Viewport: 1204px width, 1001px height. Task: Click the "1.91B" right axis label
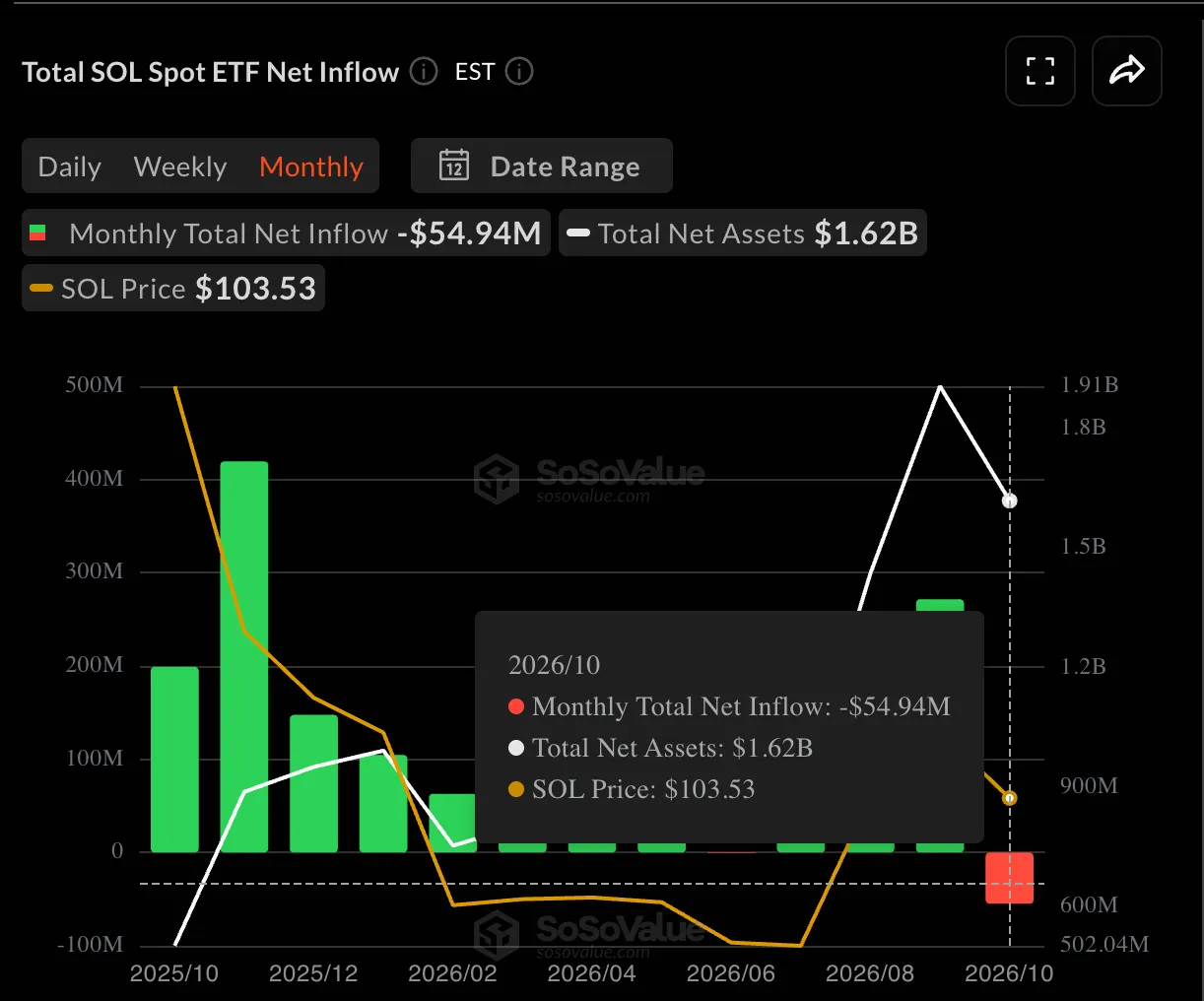pos(1090,384)
